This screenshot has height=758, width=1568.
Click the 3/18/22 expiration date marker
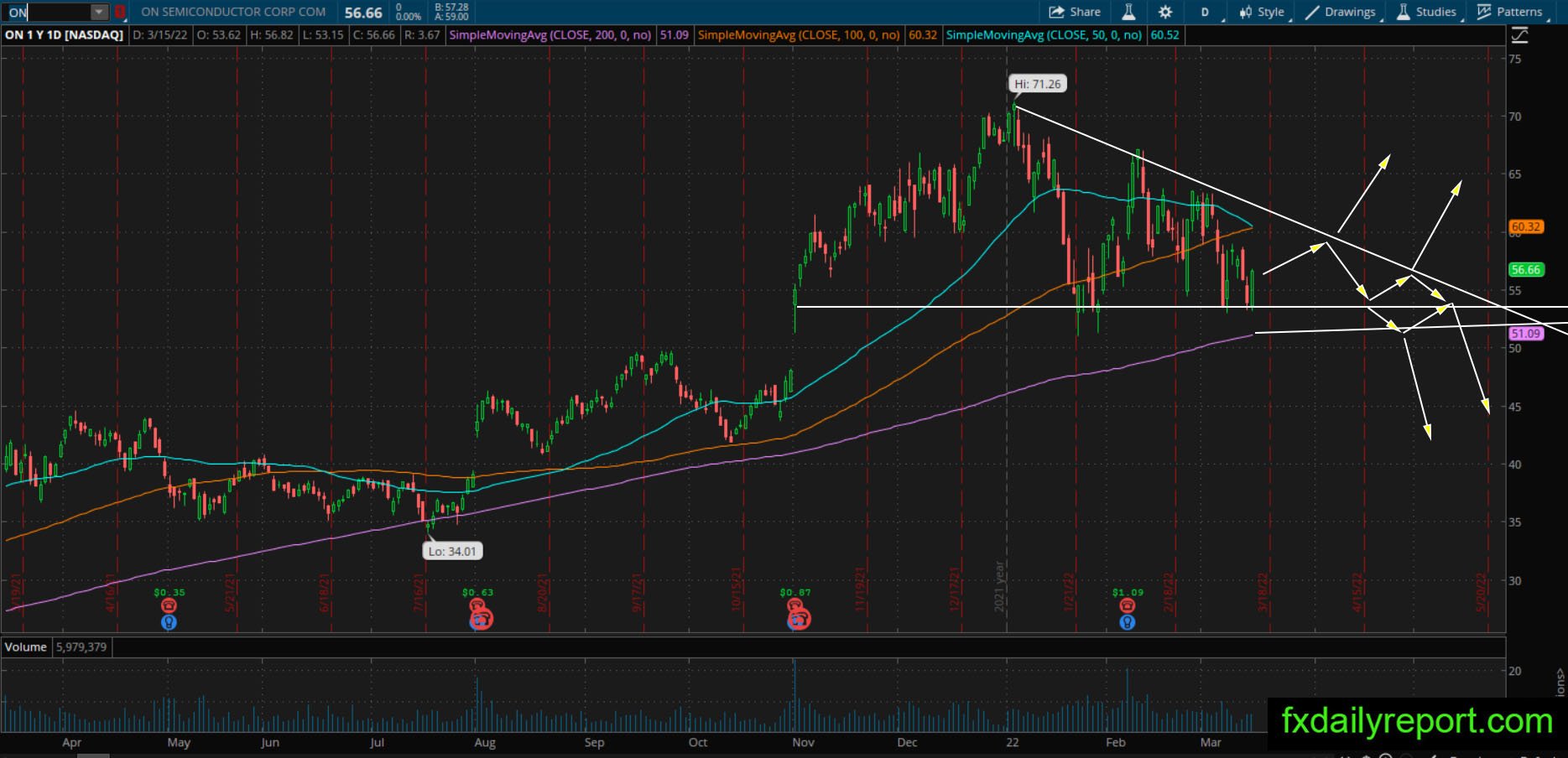(1263, 592)
